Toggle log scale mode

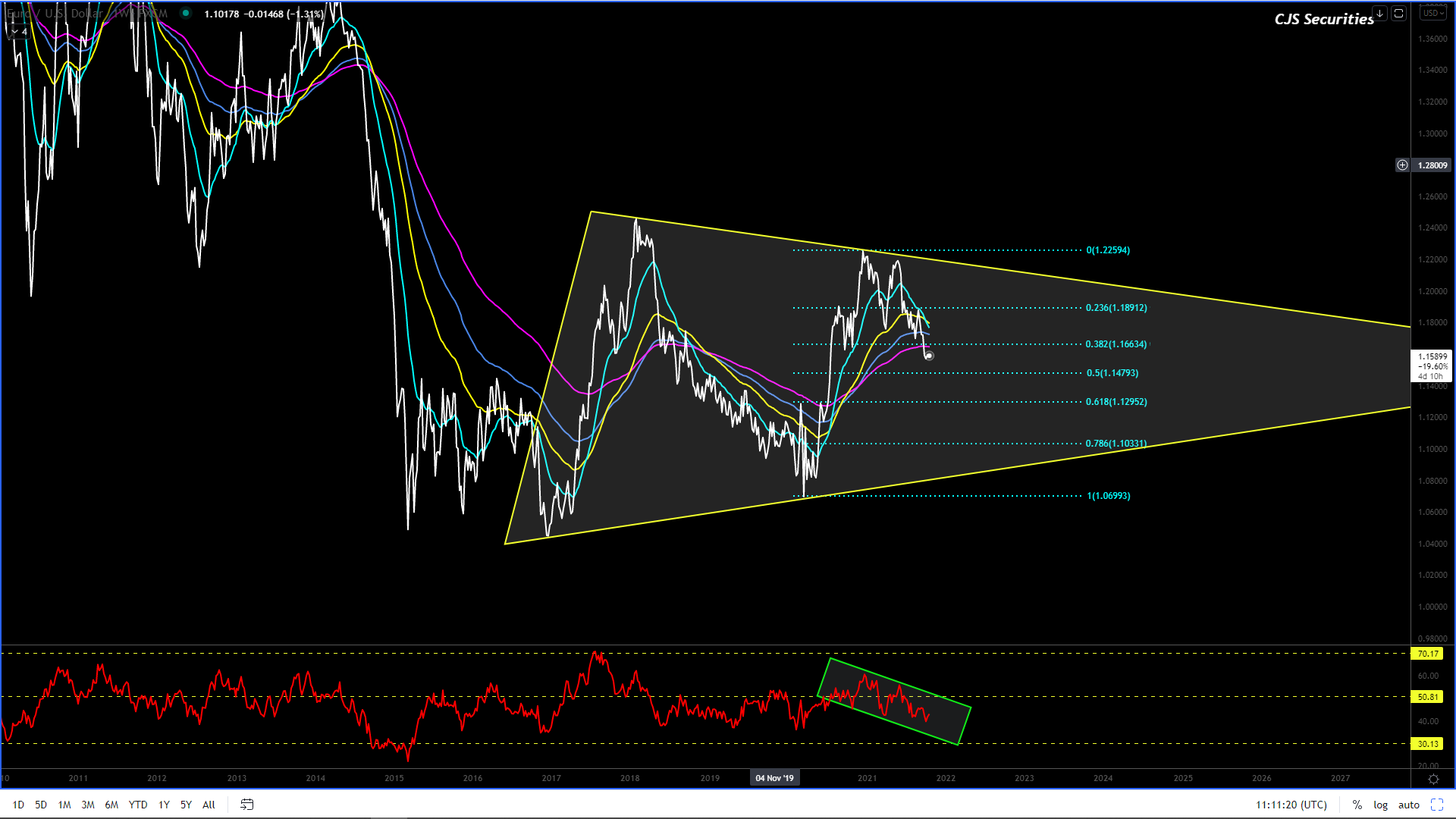1380,805
